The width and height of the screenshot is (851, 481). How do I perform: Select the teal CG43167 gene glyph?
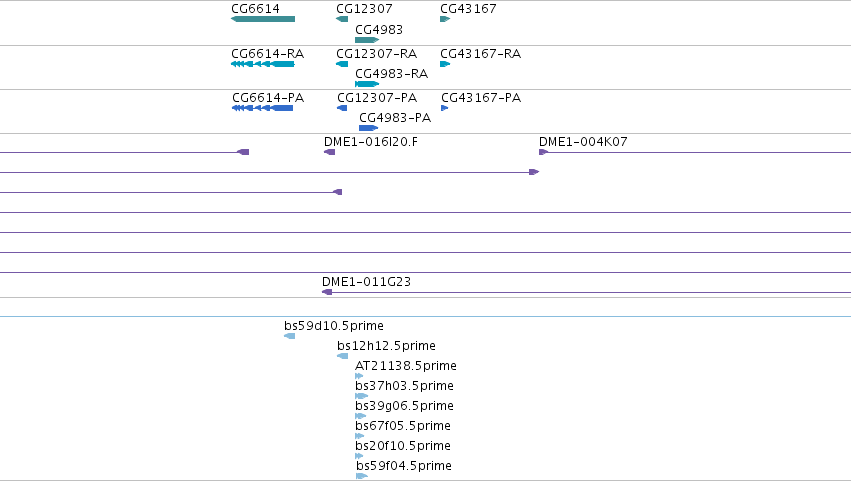(x=445, y=19)
